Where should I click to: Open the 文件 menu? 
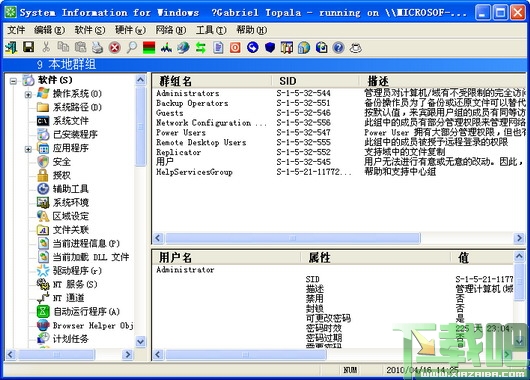pyautogui.click(x=16, y=30)
